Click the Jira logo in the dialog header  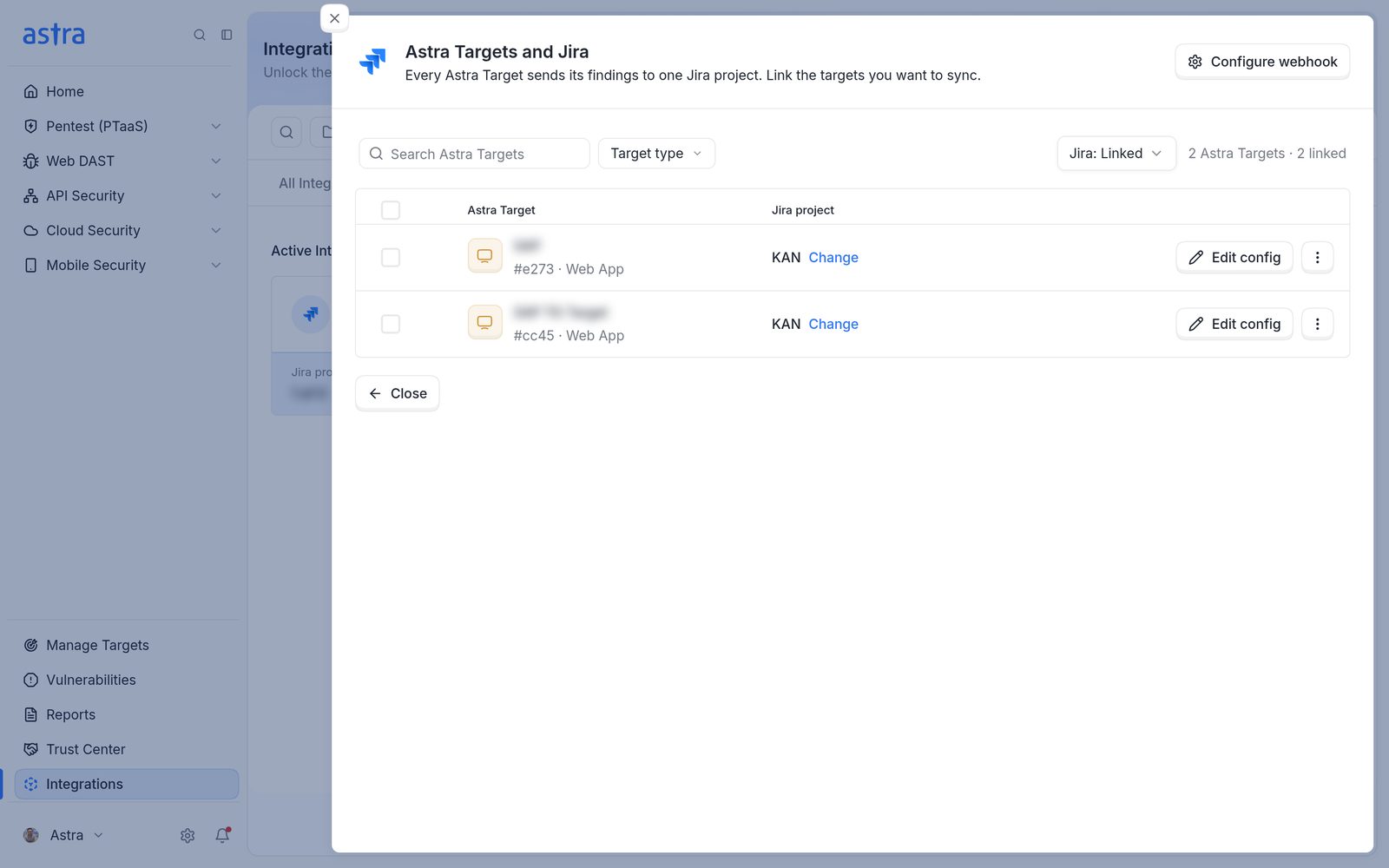pos(372,61)
